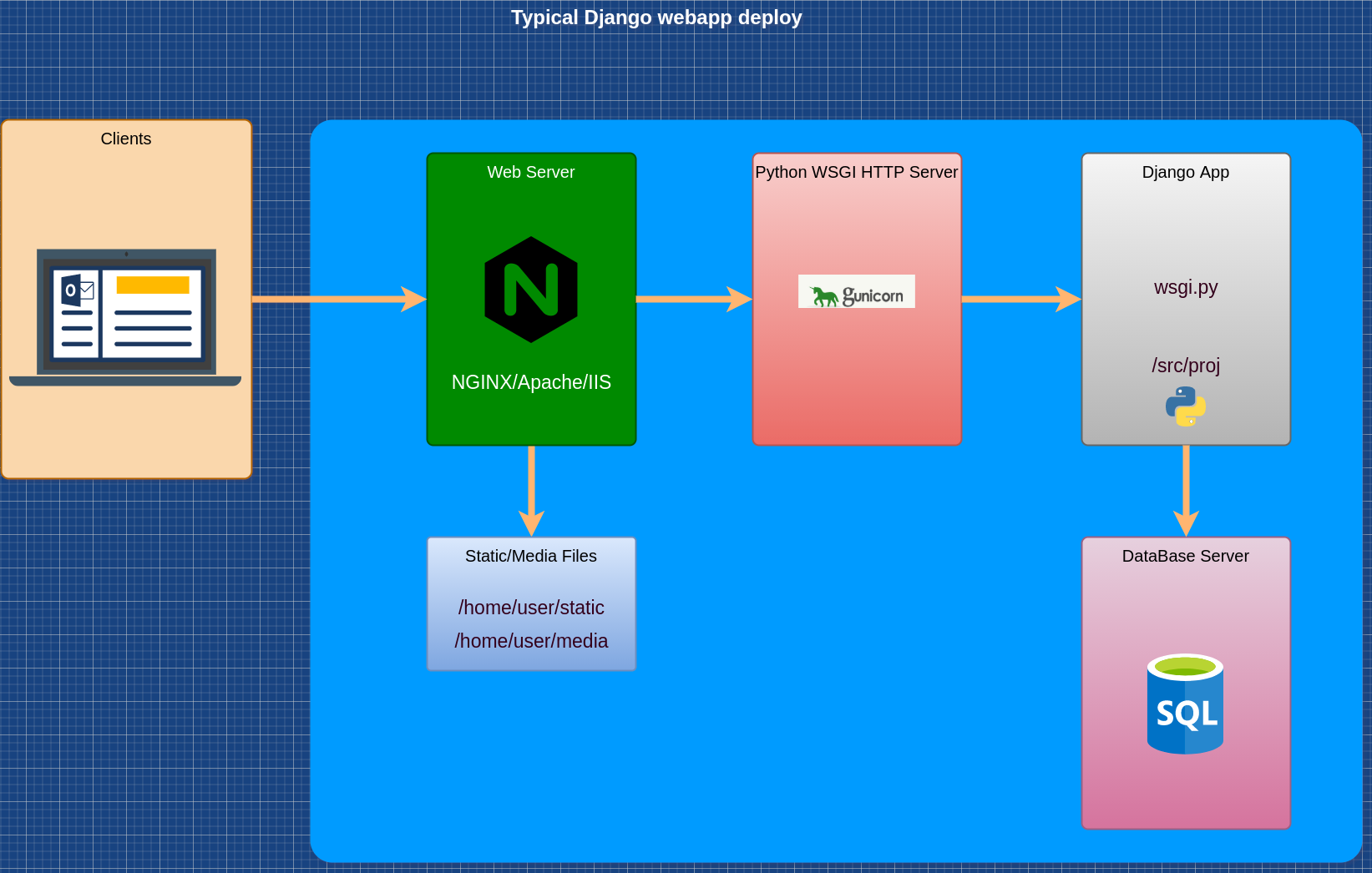
Task: Click the 'Django App' heading
Action: pos(1186,172)
